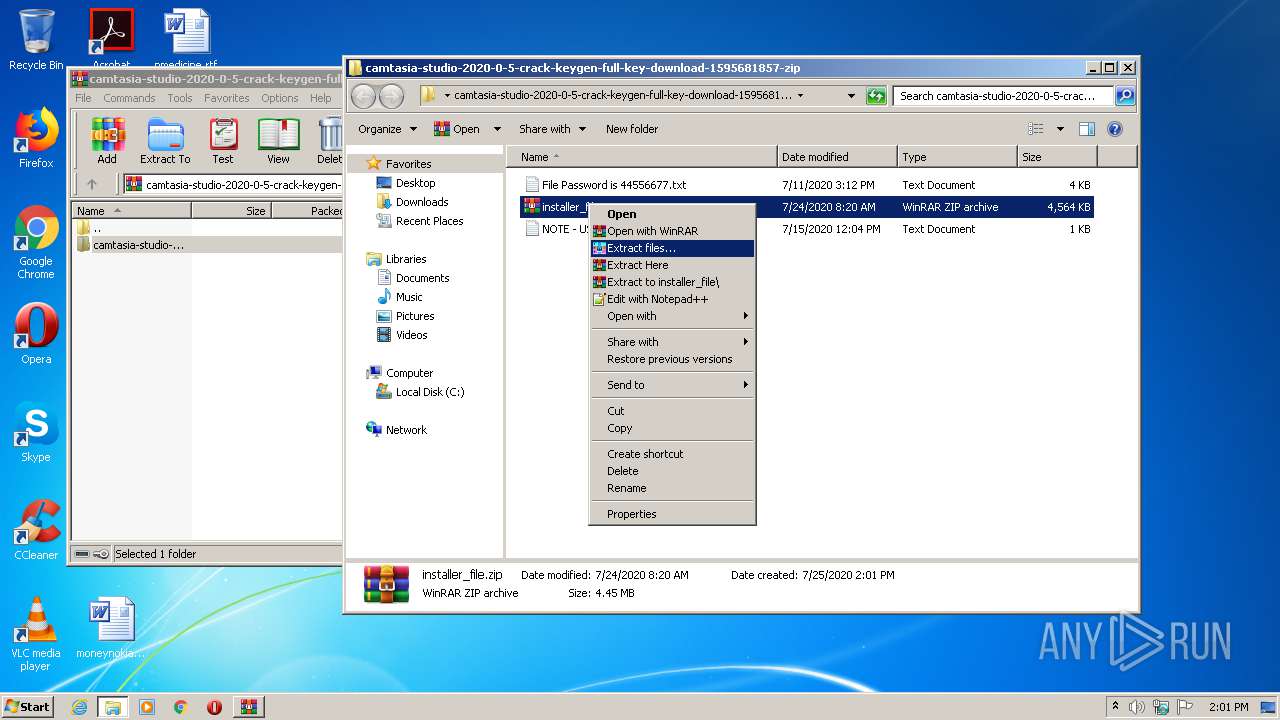Image resolution: width=1280 pixels, height=720 pixels.
Task: Select the Google Chrome desktop shortcut
Action: click(x=36, y=243)
